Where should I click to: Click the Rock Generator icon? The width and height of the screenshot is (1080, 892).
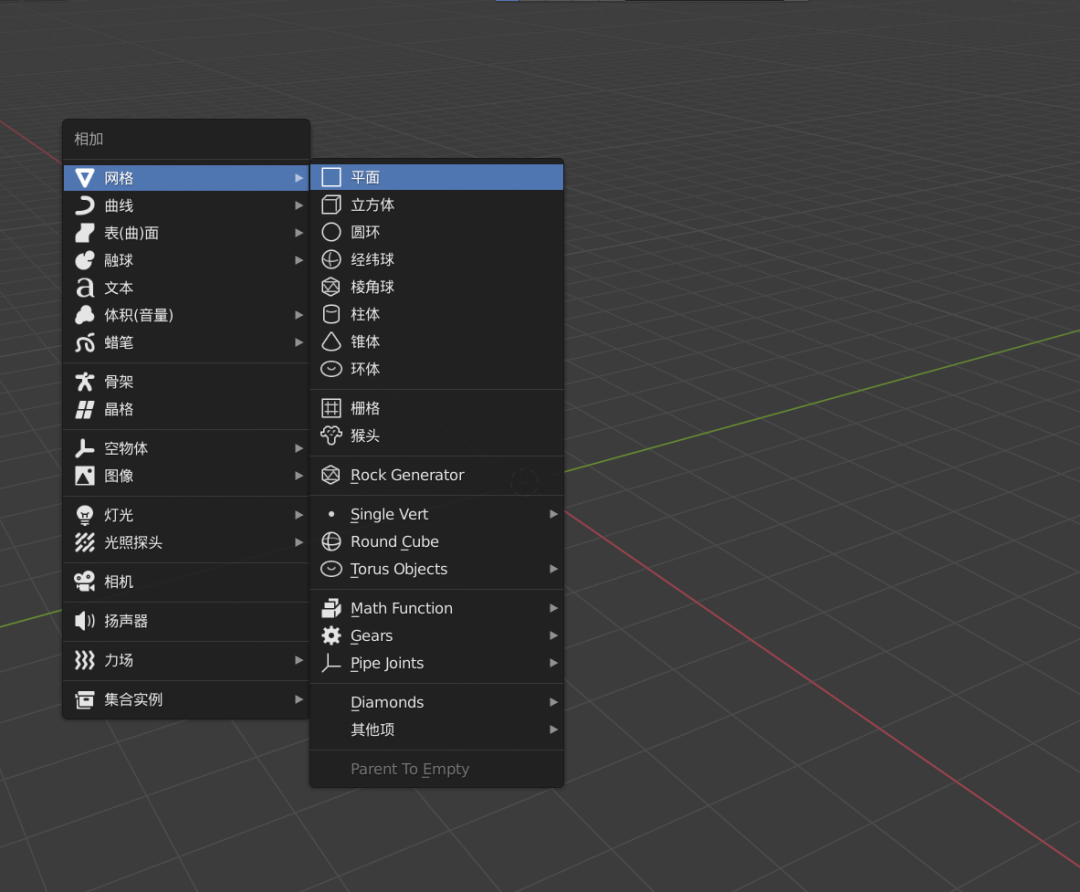(x=331, y=475)
